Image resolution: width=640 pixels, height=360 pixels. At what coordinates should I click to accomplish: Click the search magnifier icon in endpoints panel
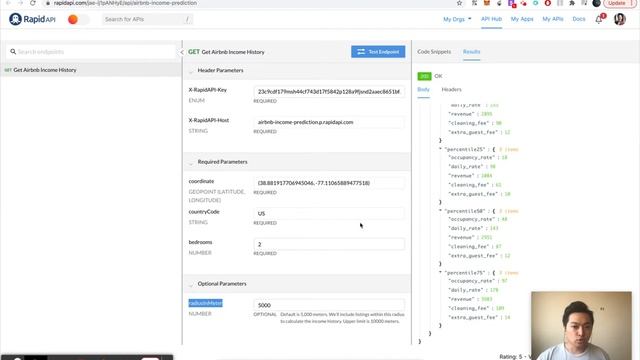[13, 52]
